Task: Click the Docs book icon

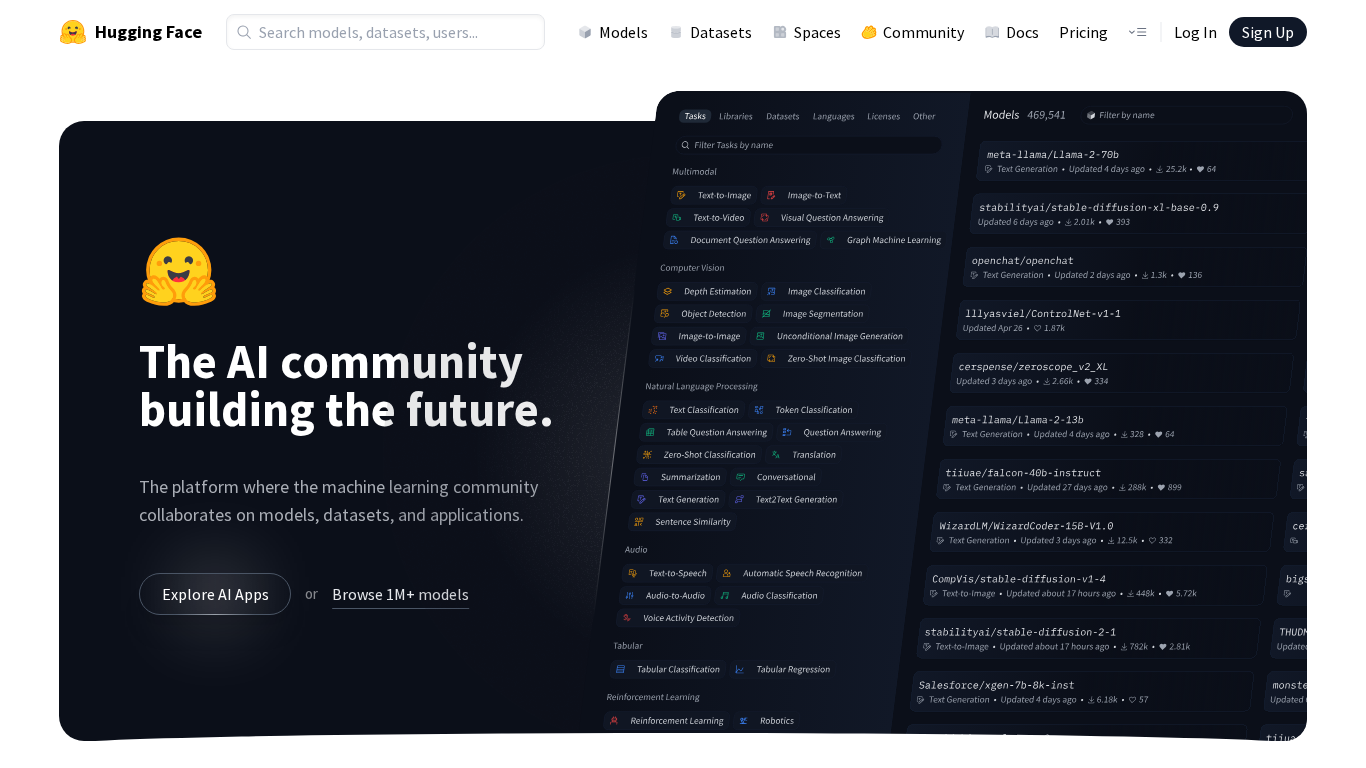Action: 992,32
